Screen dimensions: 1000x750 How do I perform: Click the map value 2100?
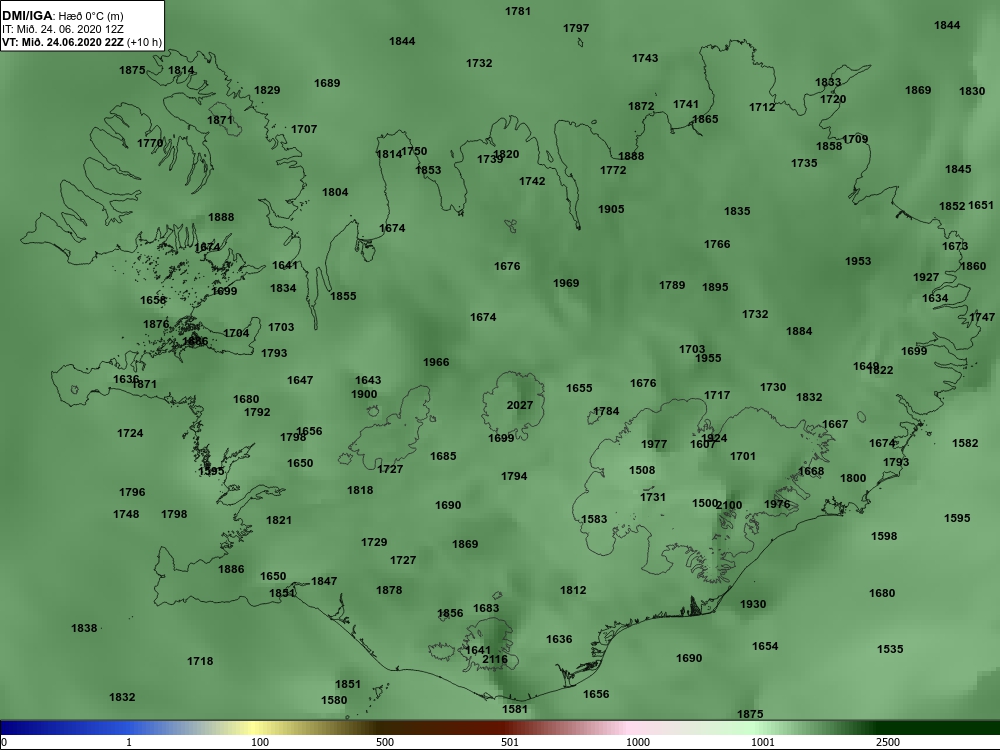[x=729, y=505]
